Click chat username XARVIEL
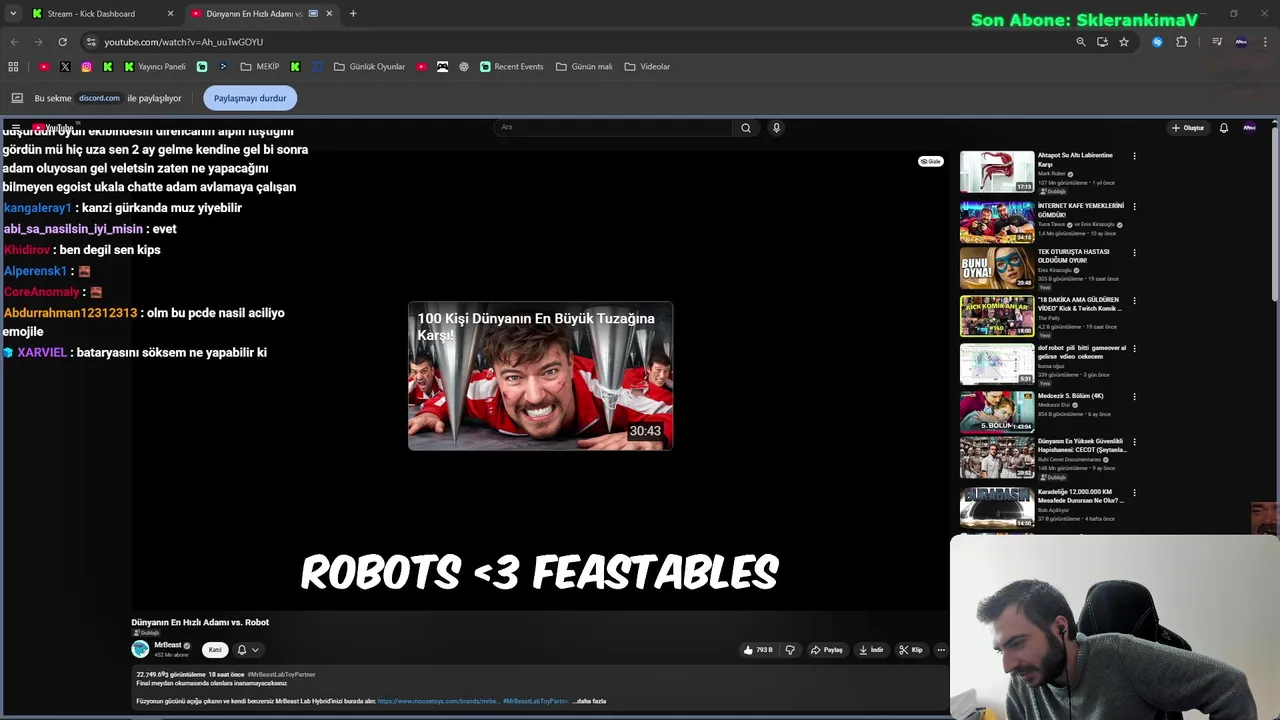Image resolution: width=1280 pixels, height=720 pixels. point(42,353)
